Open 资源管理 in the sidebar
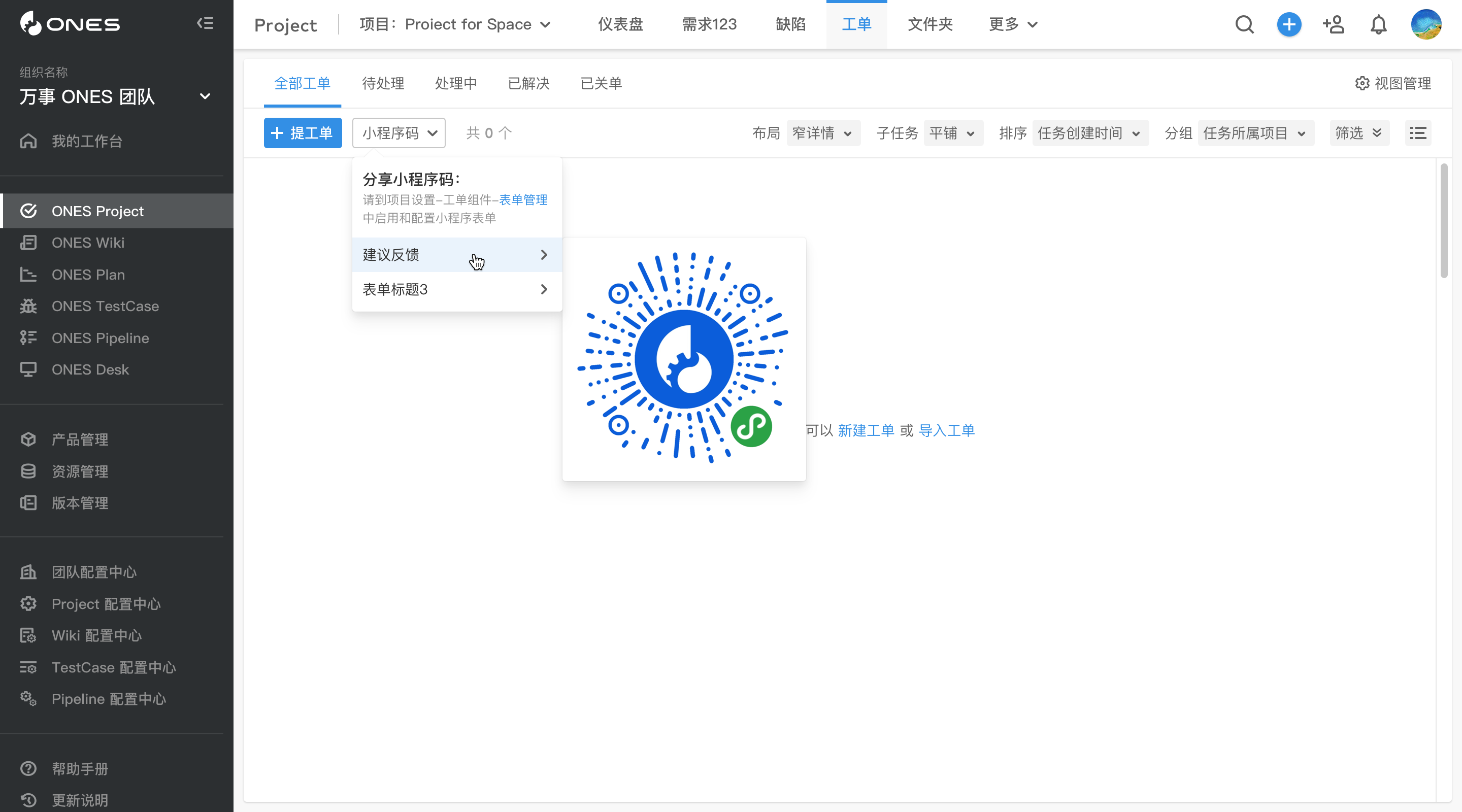This screenshot has height=812, width=1462. click(116, 471)
